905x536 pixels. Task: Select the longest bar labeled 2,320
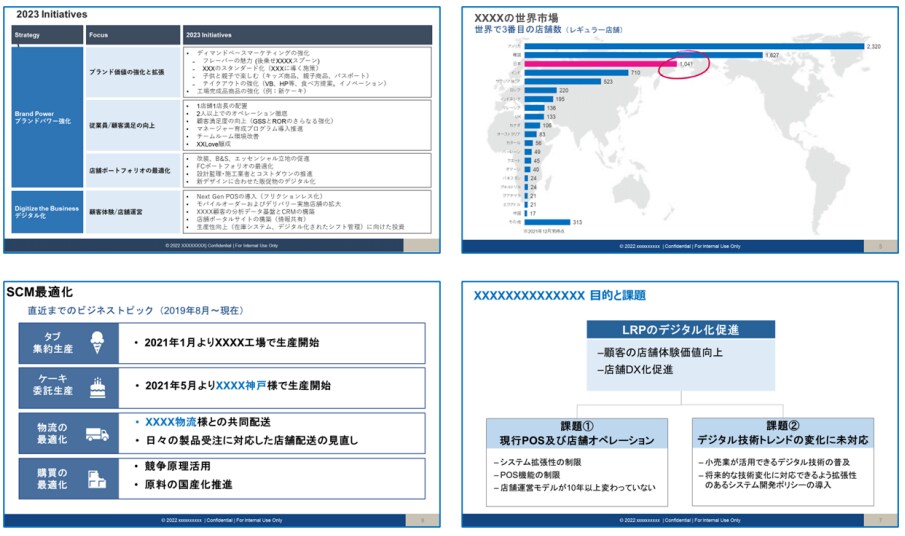[694, 46]
